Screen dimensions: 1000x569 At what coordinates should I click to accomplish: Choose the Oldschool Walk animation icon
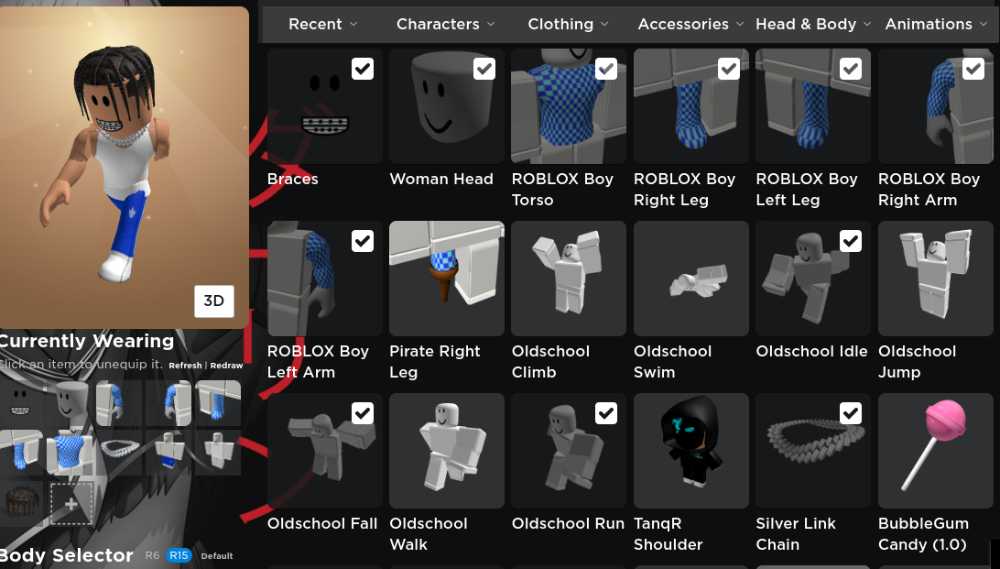click(446, 450)
